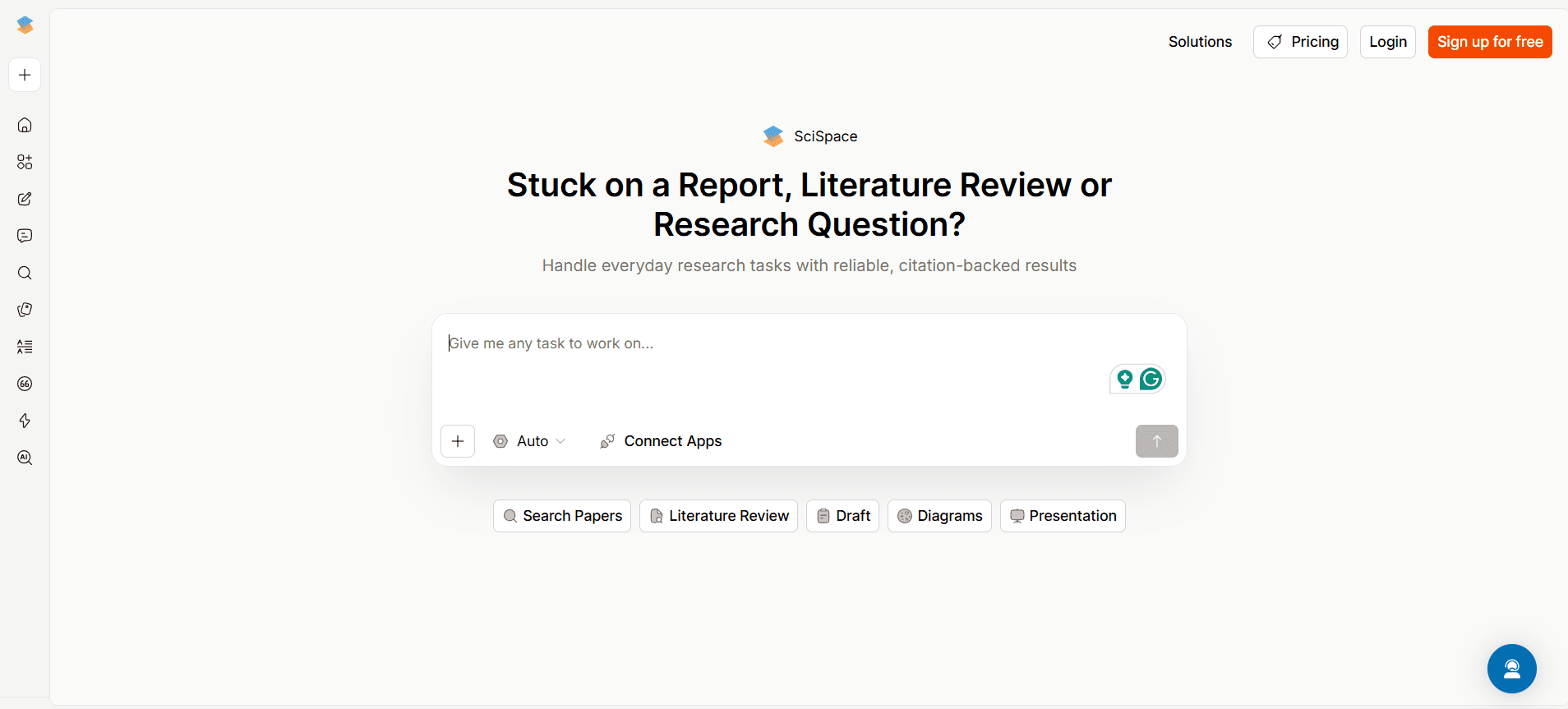Image resolution: width=1568 pixels, height=709 pixels.
Task: Click the Grammarly icon in the text box
Action: point(1151,379)
